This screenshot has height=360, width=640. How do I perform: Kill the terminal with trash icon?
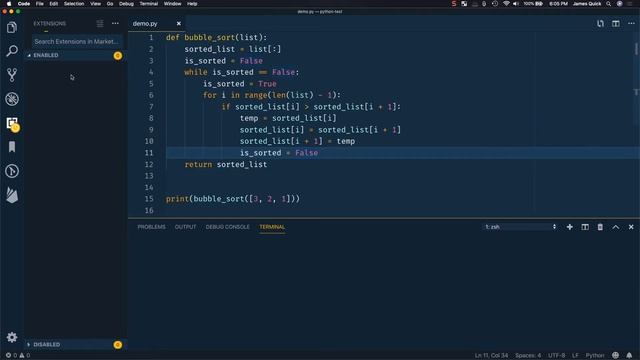click(x=600, y=227)
